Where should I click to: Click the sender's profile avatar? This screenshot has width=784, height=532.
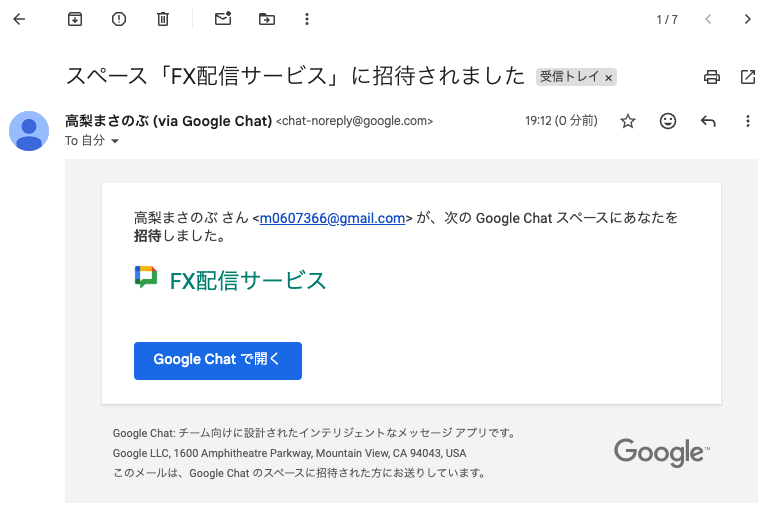29,131
